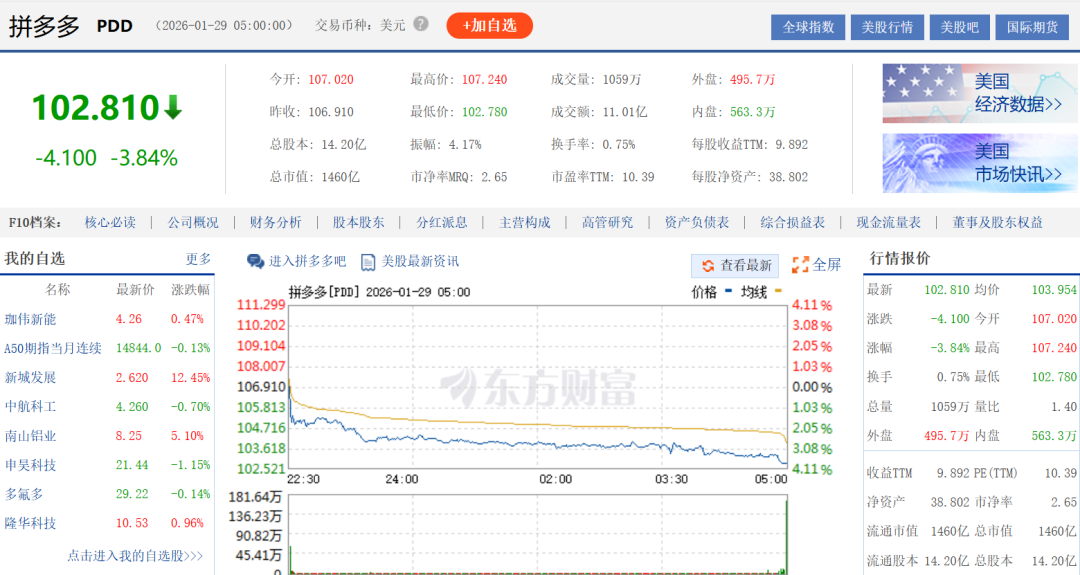Click the 最新价 column header
This screenshot has width=1080, height=575.
tap(136, 289)
